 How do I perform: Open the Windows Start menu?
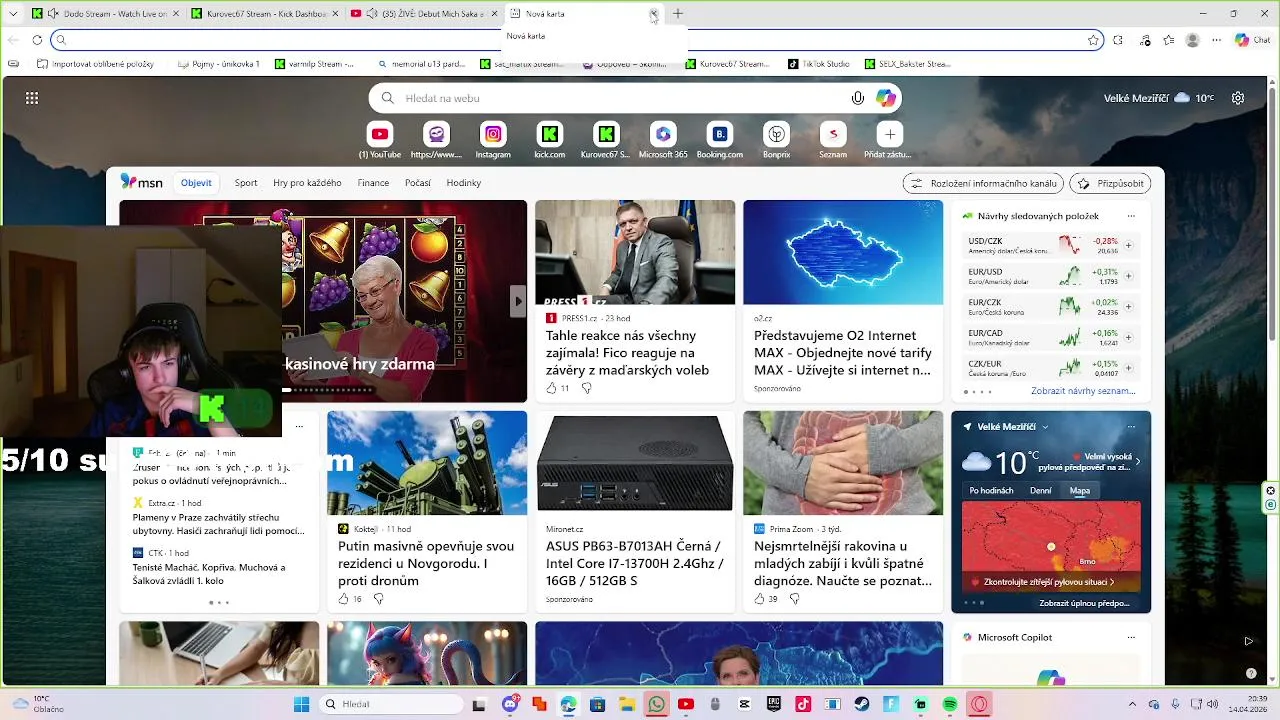(x=301, y=704)
